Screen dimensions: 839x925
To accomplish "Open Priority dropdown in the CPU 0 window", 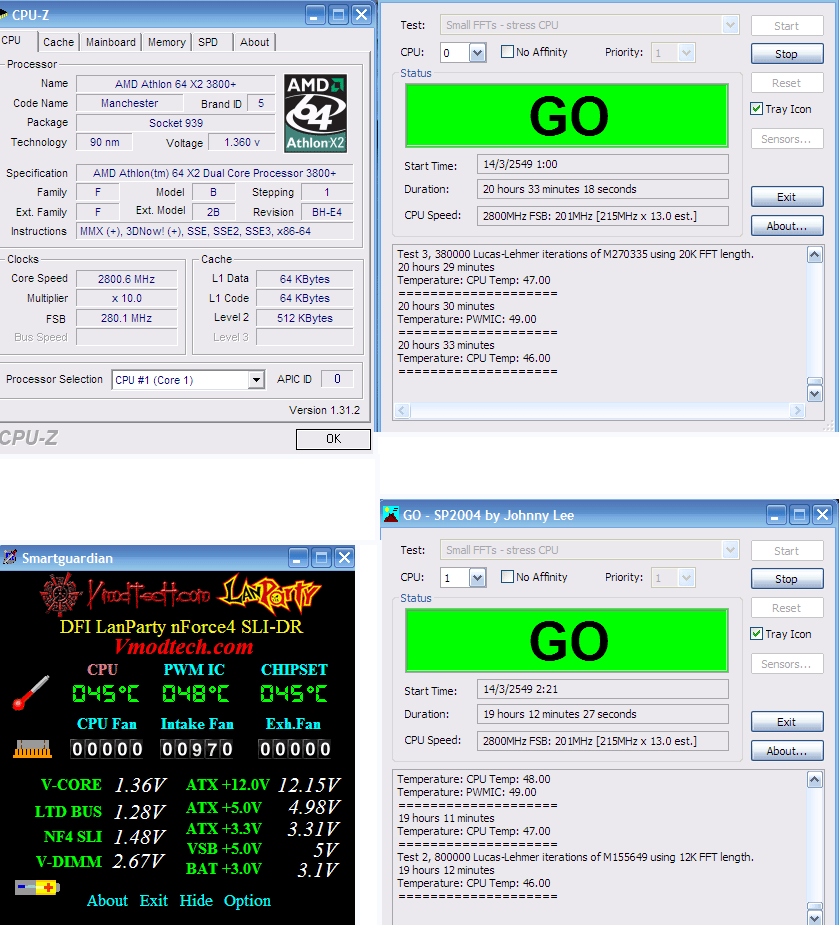I will click(686, 53).
